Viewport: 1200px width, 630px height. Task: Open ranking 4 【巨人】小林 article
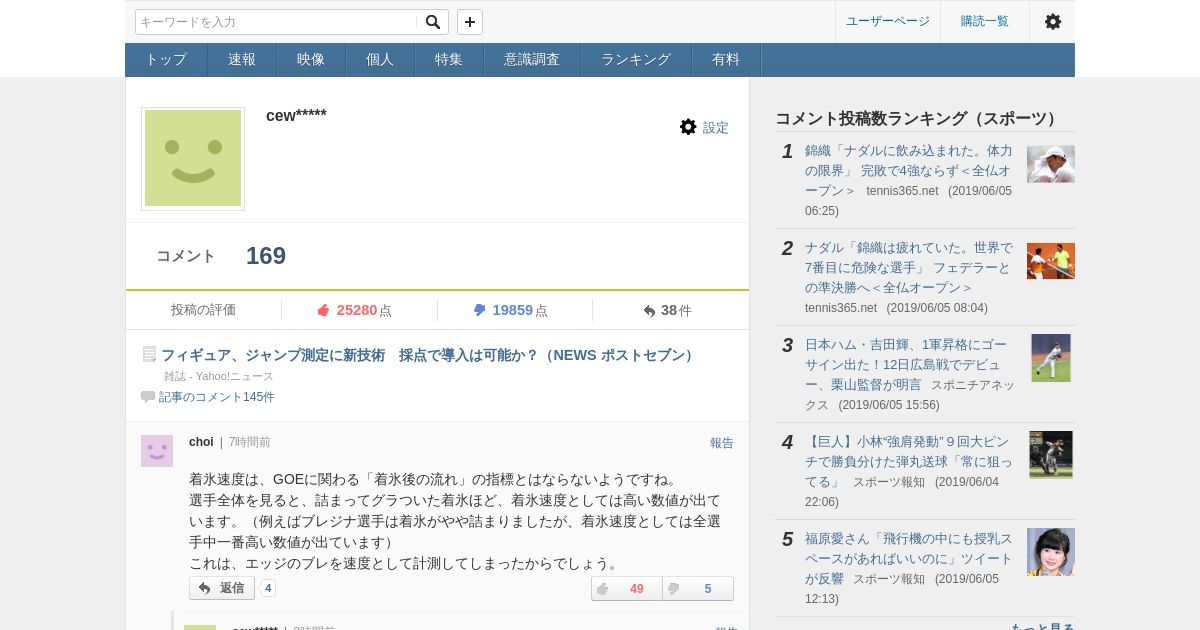(908, 462)
